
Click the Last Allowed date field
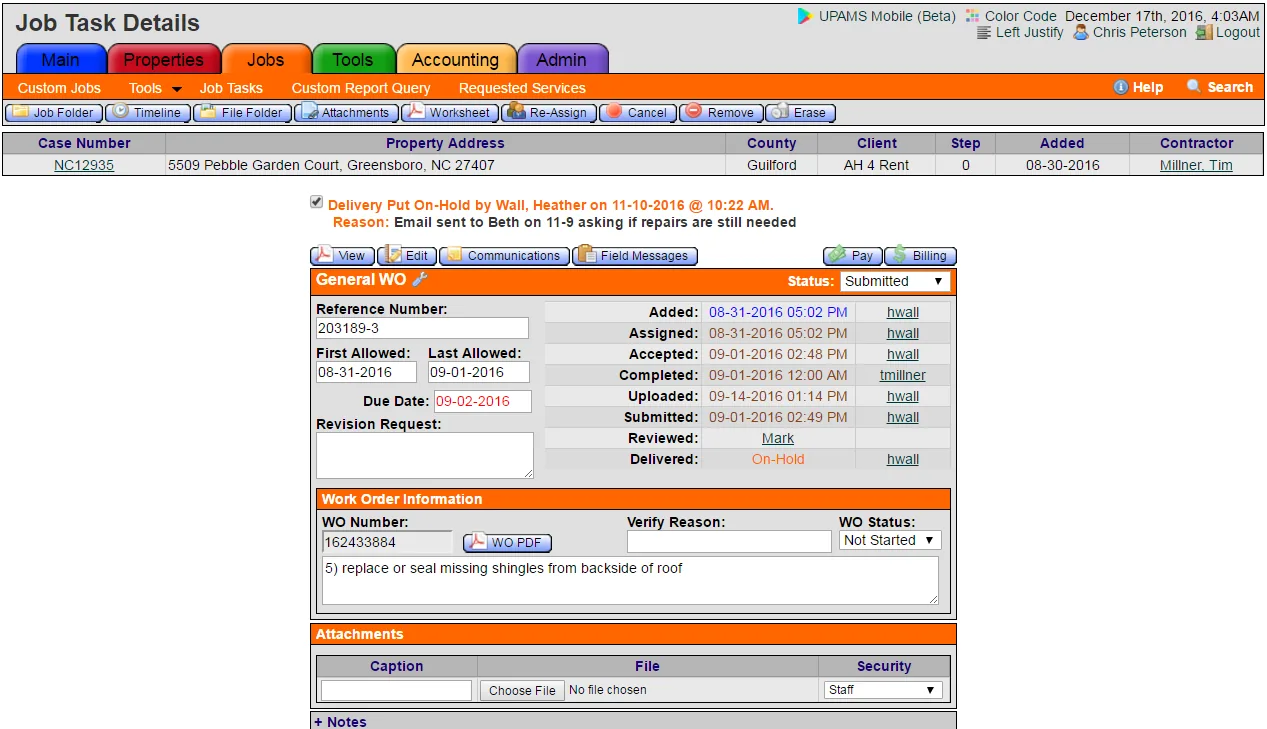pos(479,372)
